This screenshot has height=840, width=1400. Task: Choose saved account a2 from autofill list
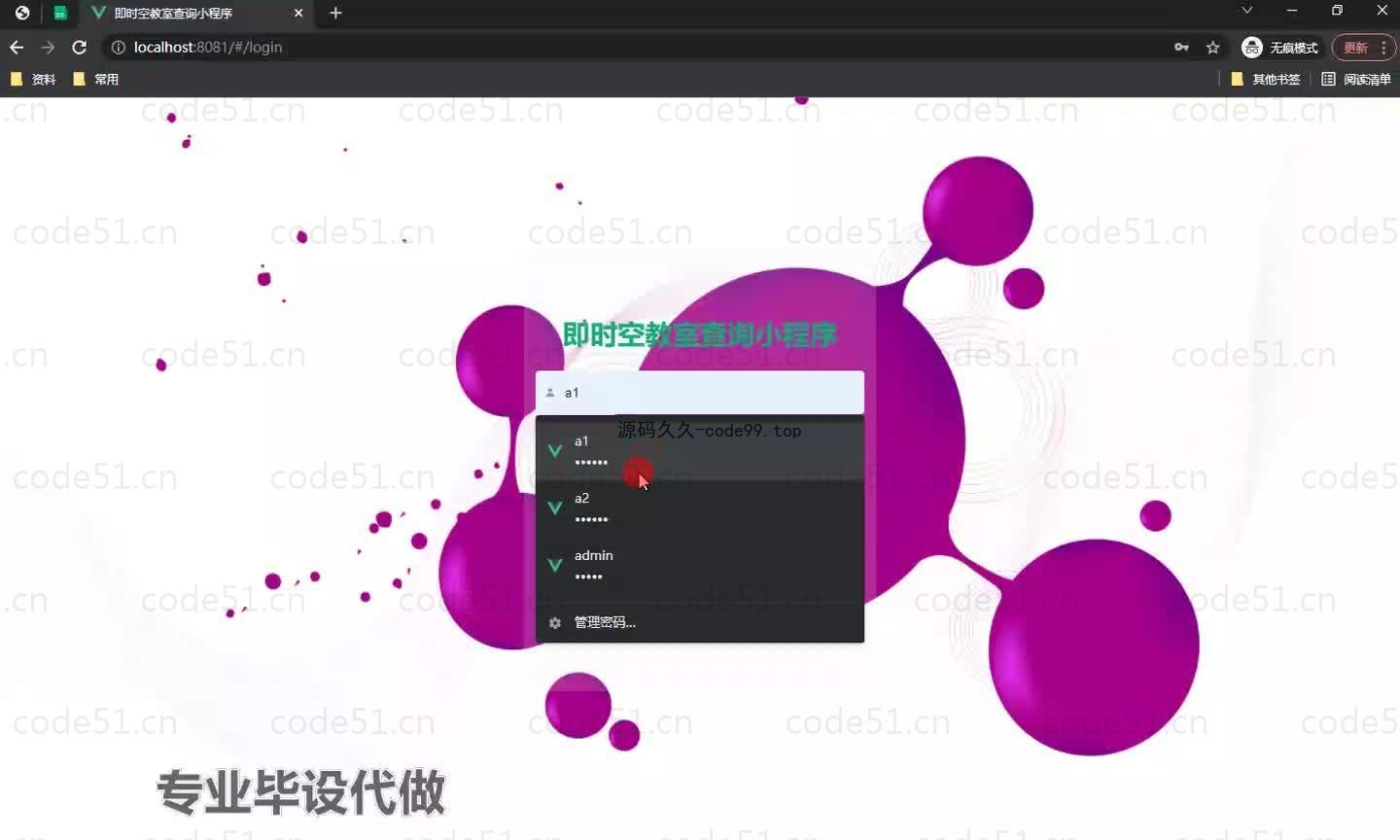coord(700,508)
